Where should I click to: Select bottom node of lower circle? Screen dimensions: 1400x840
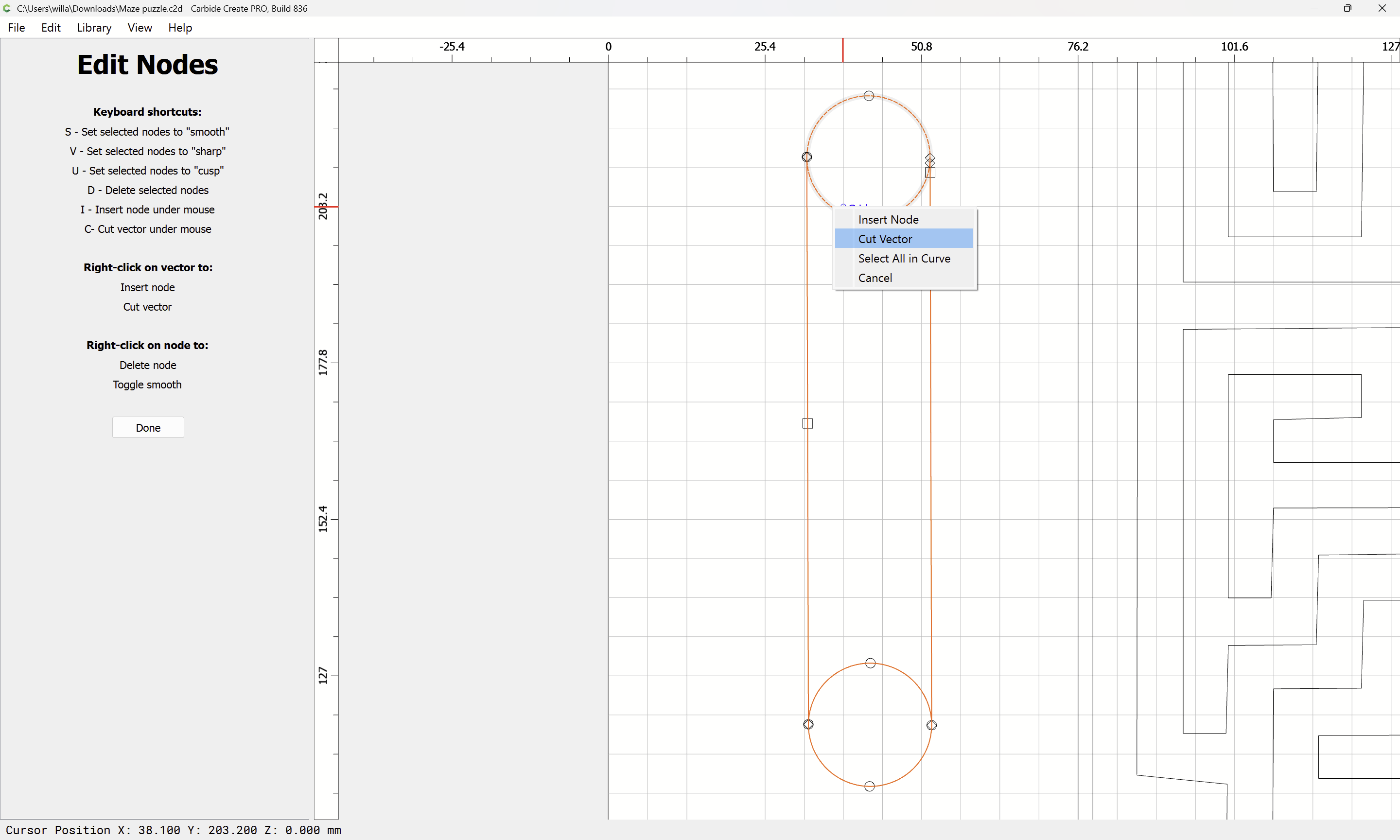pos(869,786)
